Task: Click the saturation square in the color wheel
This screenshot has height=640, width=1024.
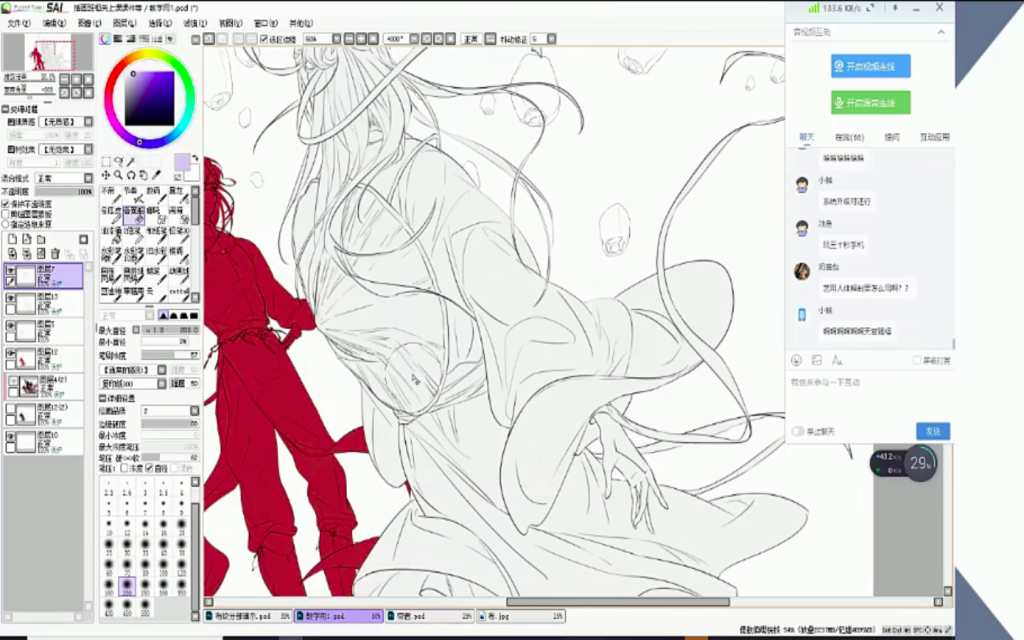Action: [149, 97]
